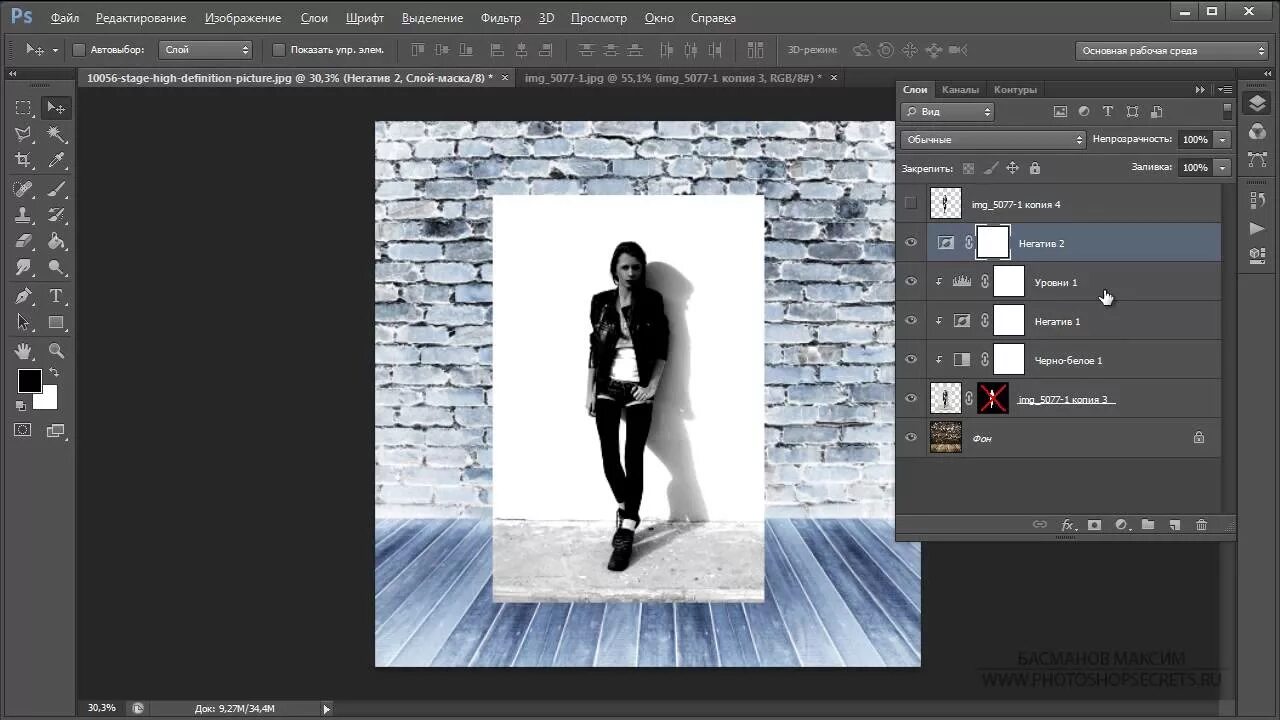Click the foreground black color swatch
This screenshot has width=1280, height=720.
pyautogui.click(x=29, y=381)
